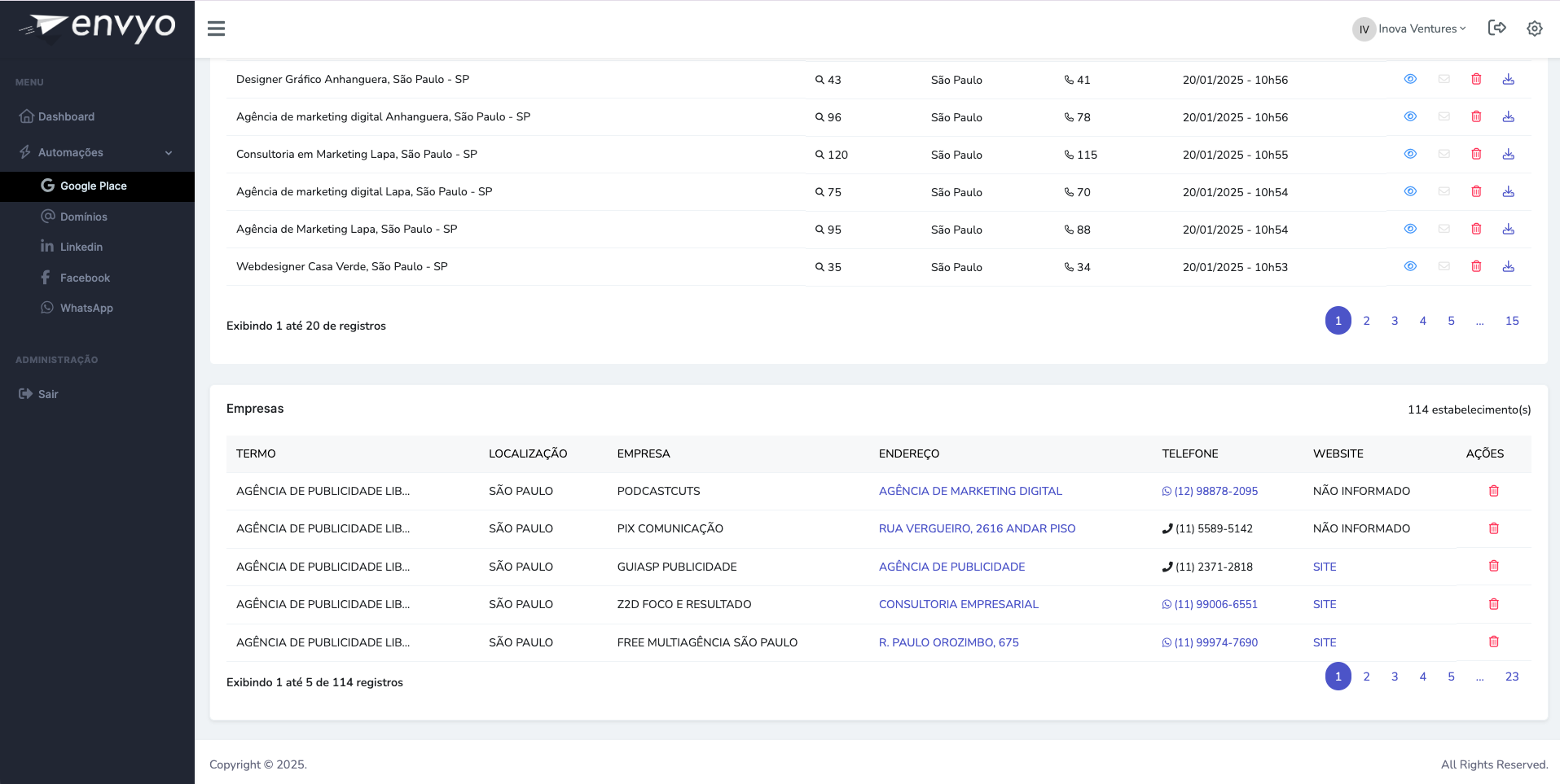Click the EMPRESA column header
Image resolution: width=1560 pixels, height=784 pixels.
(x=644, y=454)
